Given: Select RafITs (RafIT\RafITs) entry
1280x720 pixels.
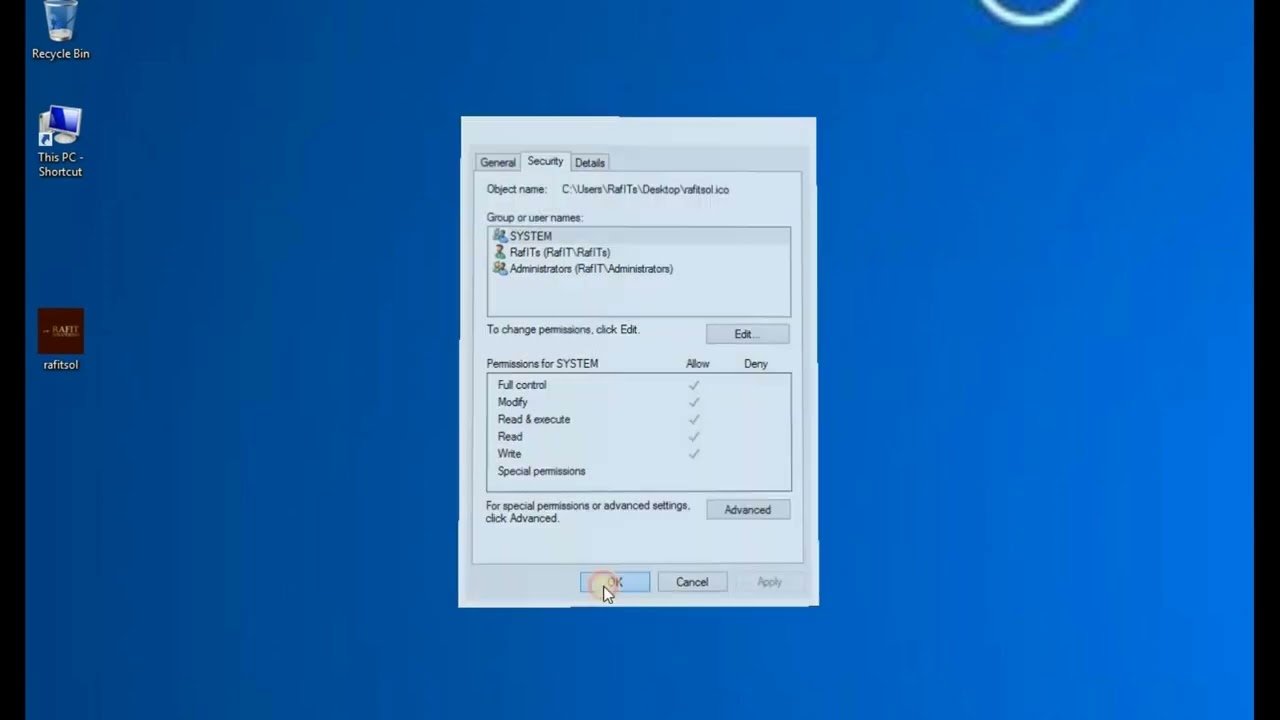Looking at the screenshot, I should [638, 252].
